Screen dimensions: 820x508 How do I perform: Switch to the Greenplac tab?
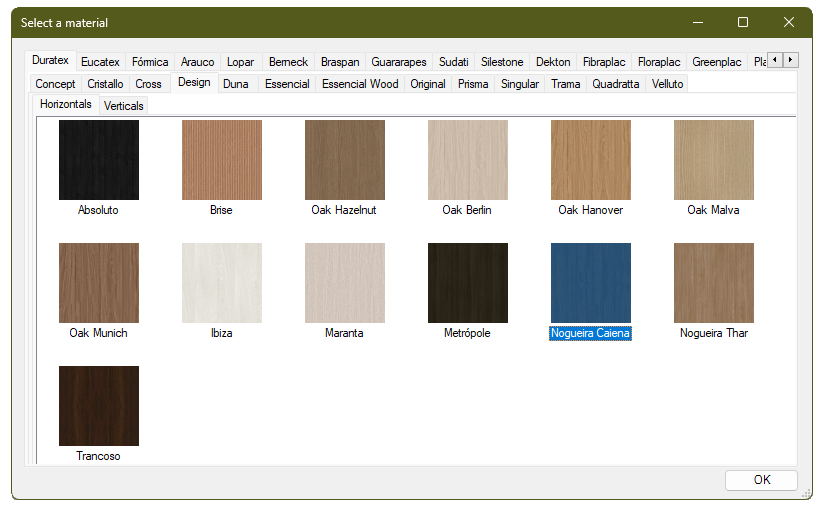click(x=717, y=62)
